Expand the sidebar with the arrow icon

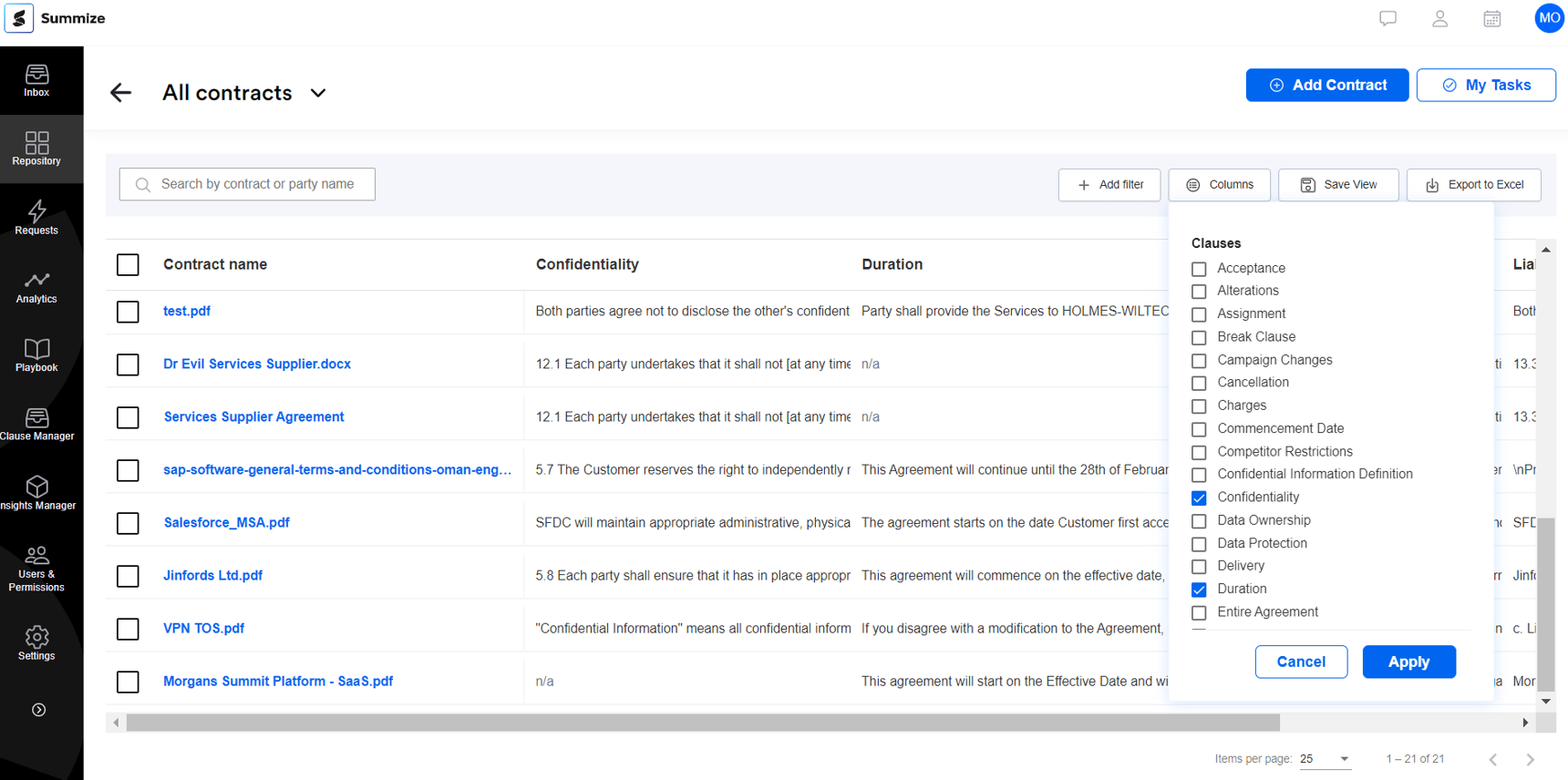[38, 710]
